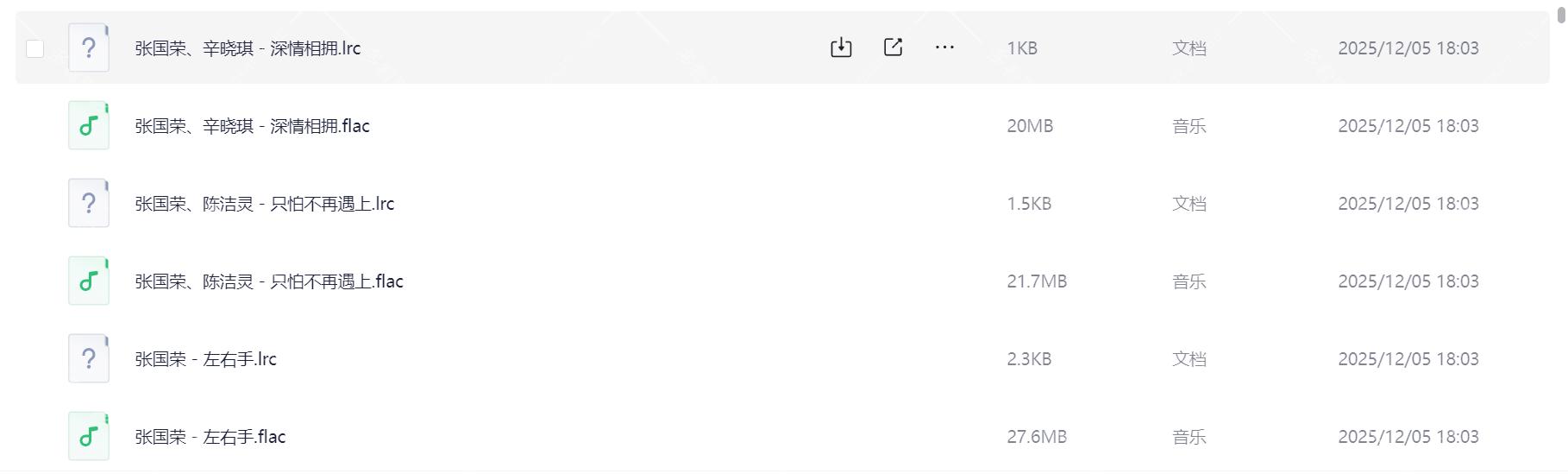Open file 张国荣、辛晓琪 - 深情相拥.flac
The image size is (1568, 474).
coord(252,126)
